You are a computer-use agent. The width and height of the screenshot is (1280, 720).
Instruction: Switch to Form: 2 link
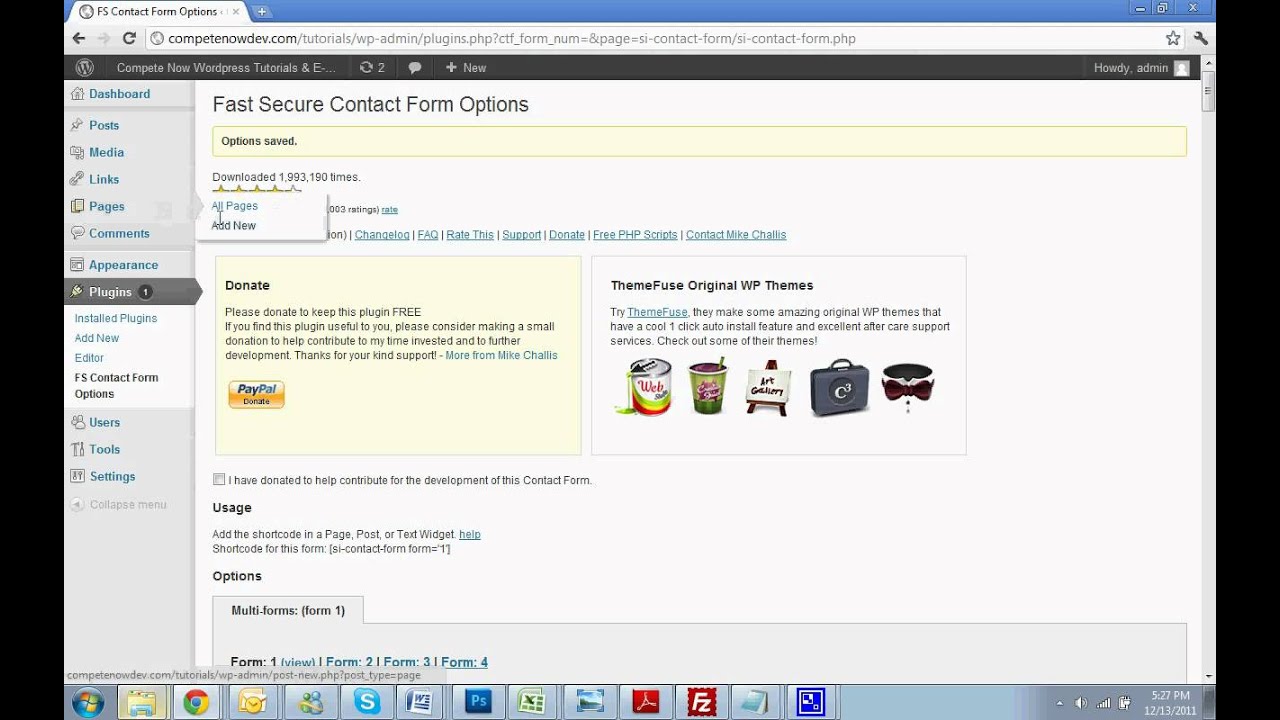coord(349,662)
